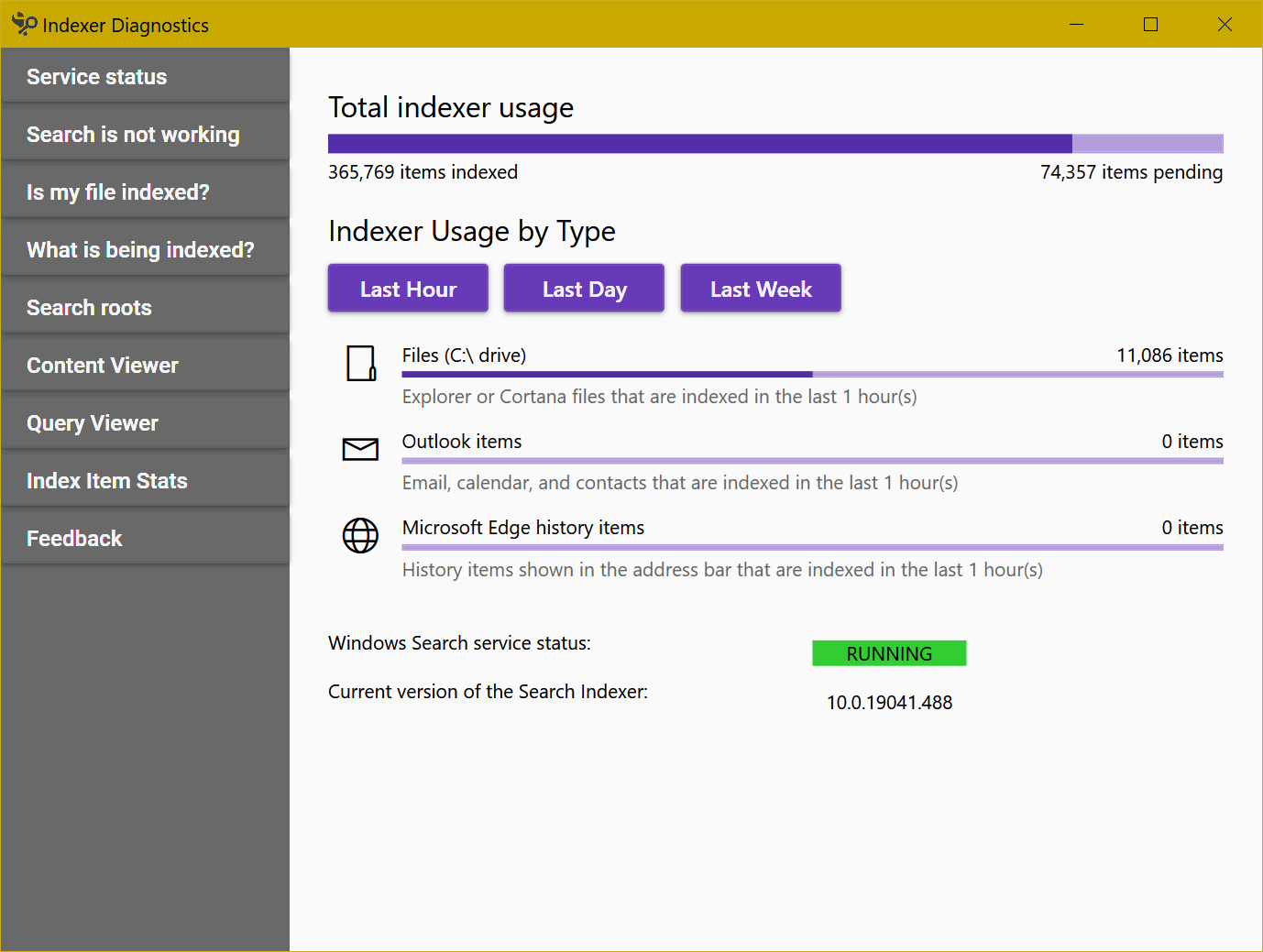1263x952 pixels.
Task: Open the Search roots section
Action: [x=146, y=307]
